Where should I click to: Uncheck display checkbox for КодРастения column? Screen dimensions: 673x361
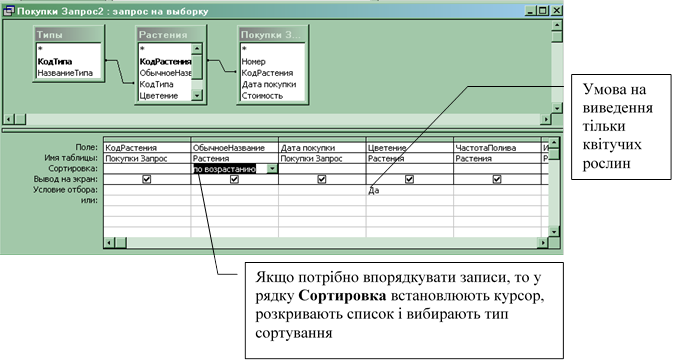pyautogui.click(x=146, y=179)
